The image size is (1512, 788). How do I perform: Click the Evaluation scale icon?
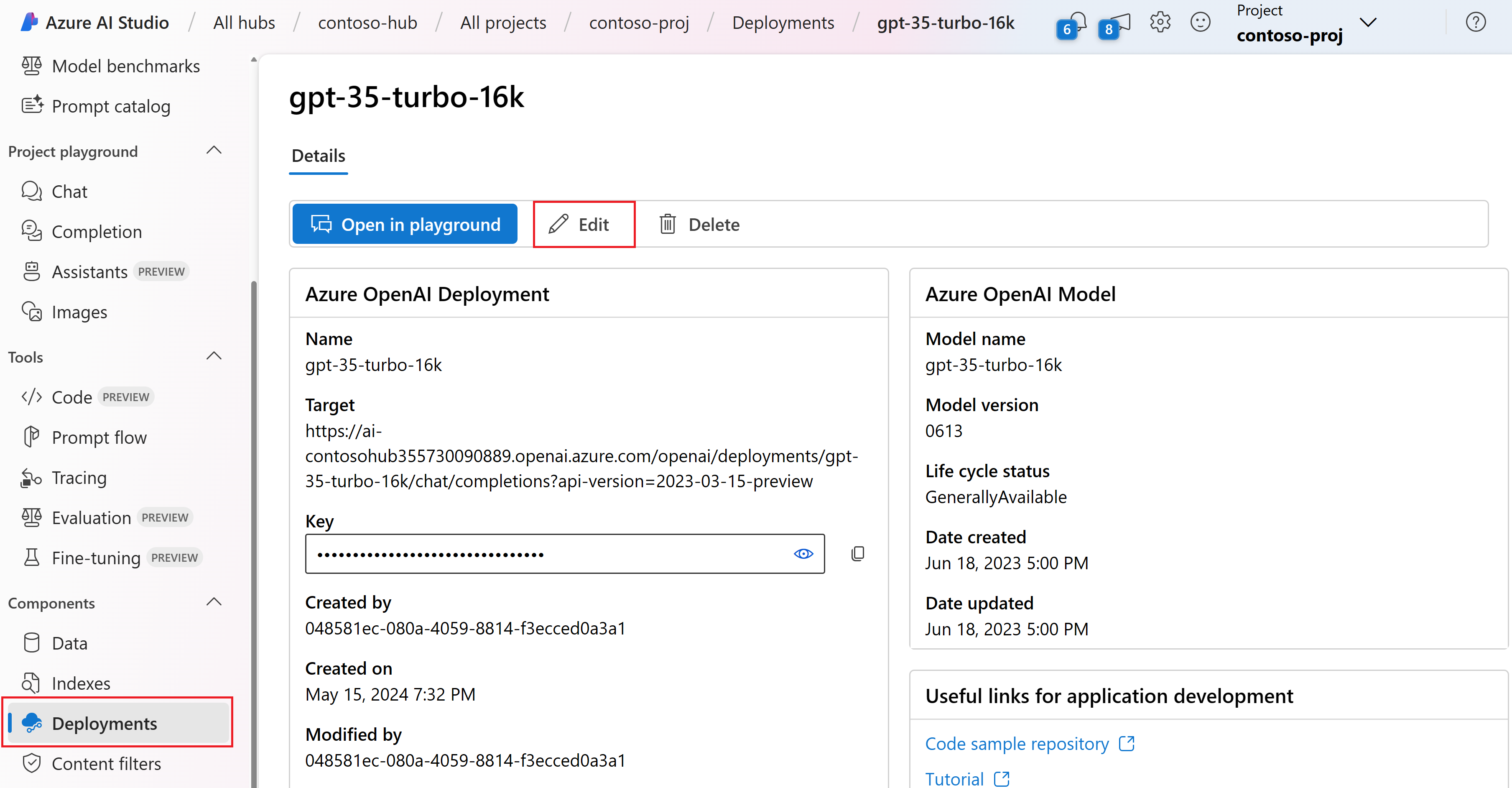coord(32,517)
